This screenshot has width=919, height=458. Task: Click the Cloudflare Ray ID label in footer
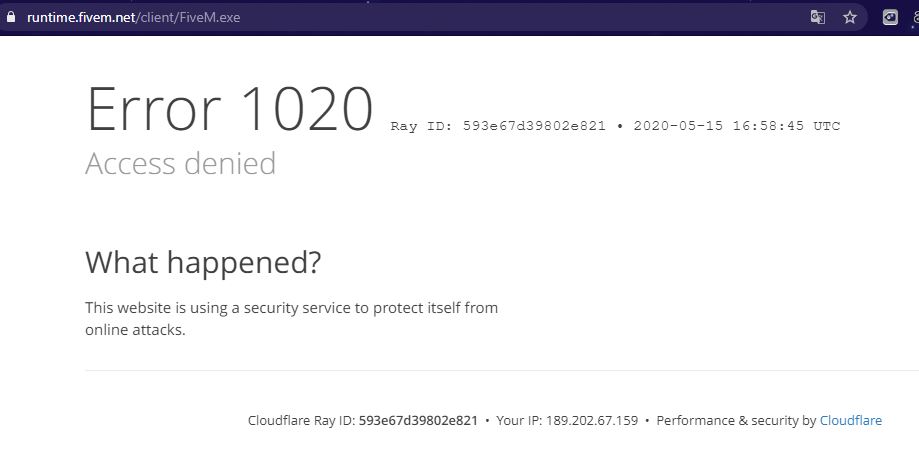pyautogui.click(x=301, y=420)
